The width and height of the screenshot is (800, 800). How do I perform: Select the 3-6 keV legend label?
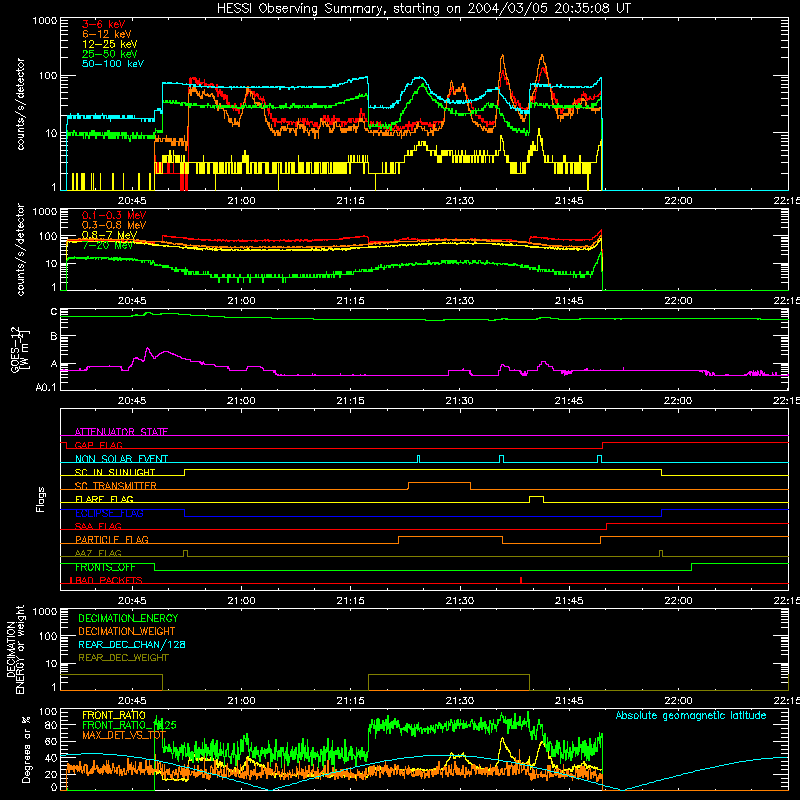click(x=104, y=24)
